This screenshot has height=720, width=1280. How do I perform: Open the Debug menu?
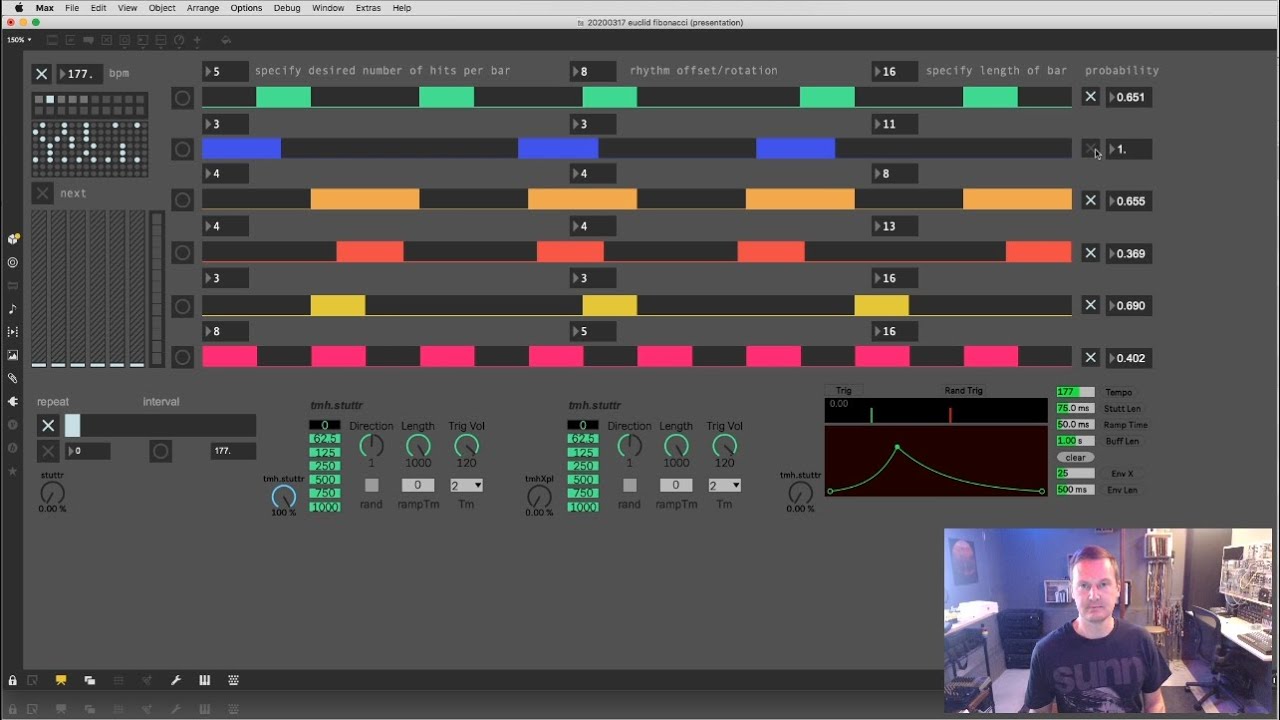click(287, 8)
